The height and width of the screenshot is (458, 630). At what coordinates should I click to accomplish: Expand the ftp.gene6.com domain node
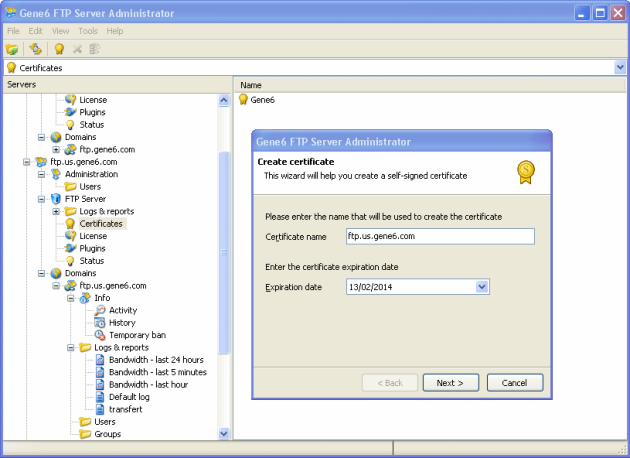point(56,150)
